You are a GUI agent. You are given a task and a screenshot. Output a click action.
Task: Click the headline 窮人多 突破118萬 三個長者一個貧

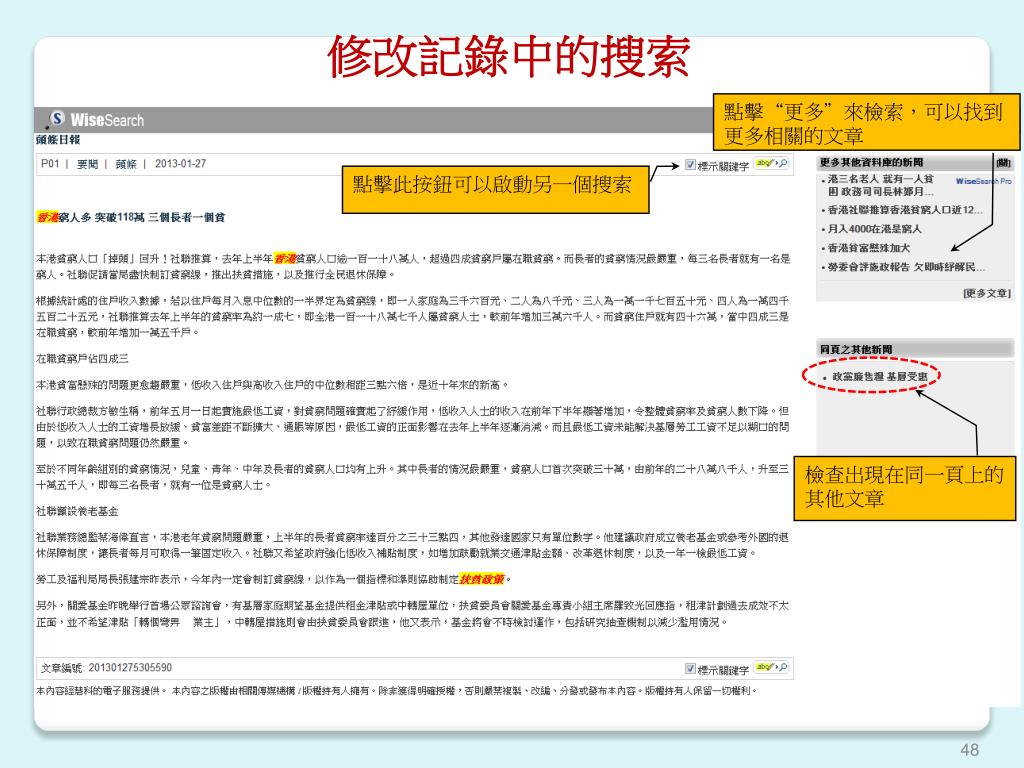(142, 217)
